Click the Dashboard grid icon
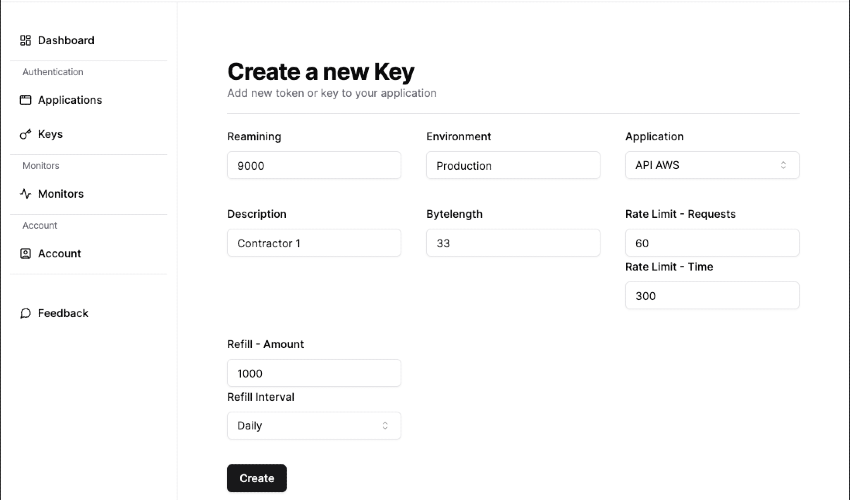Viewport: 850px width, 500px height. tap(25, 40)
